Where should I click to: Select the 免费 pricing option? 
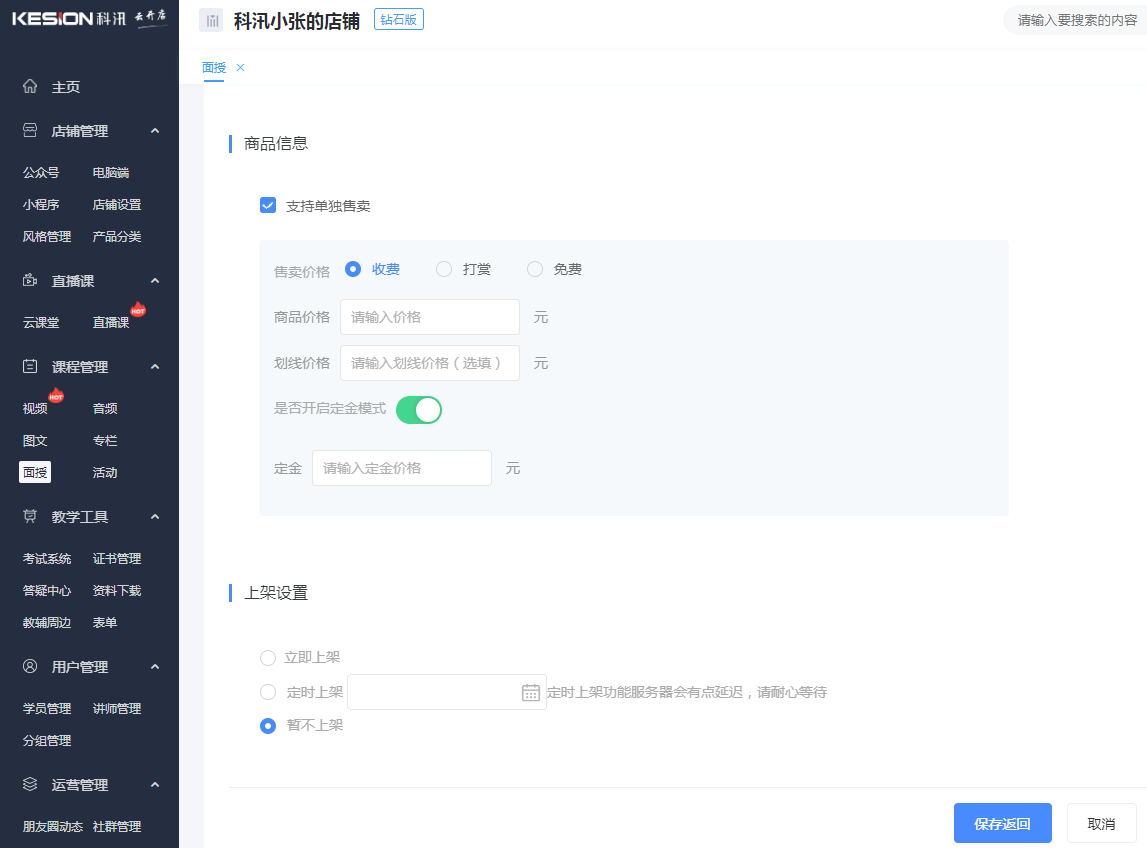(x=535, y=268)
